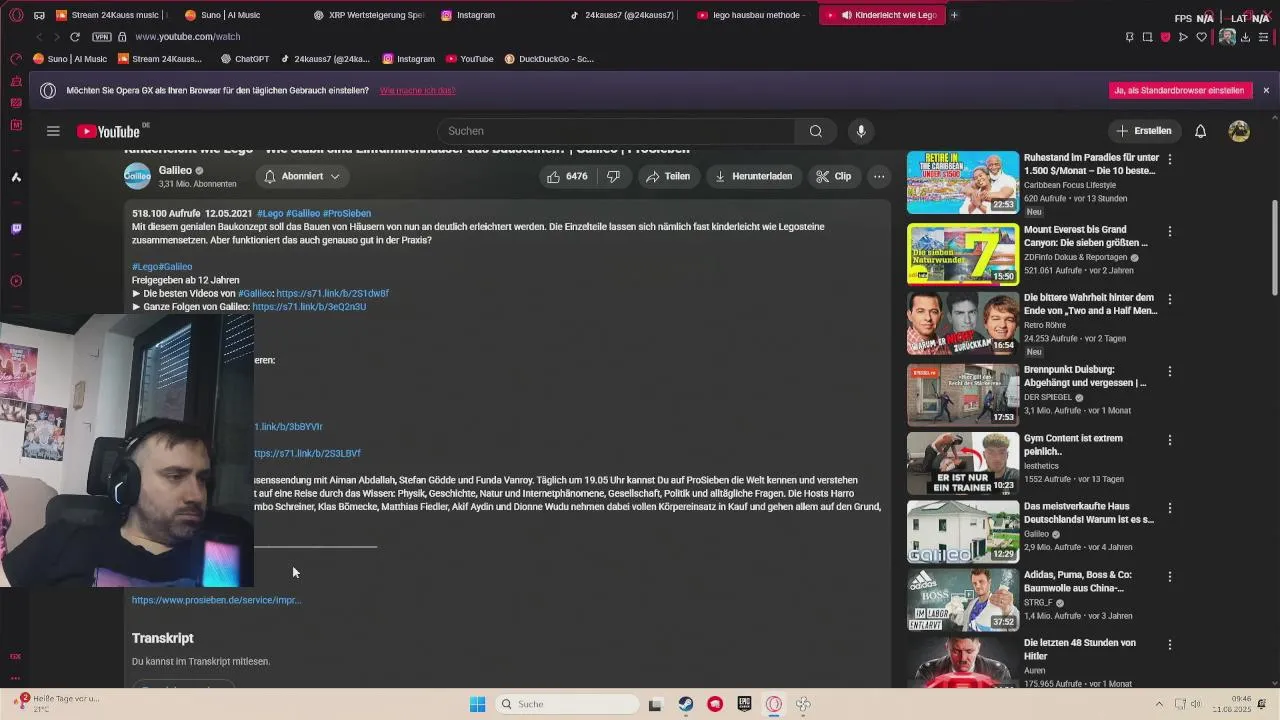Open the #Lego hashtag link
This screenshot has height=720, width=1280.
(x=270, y=214)
